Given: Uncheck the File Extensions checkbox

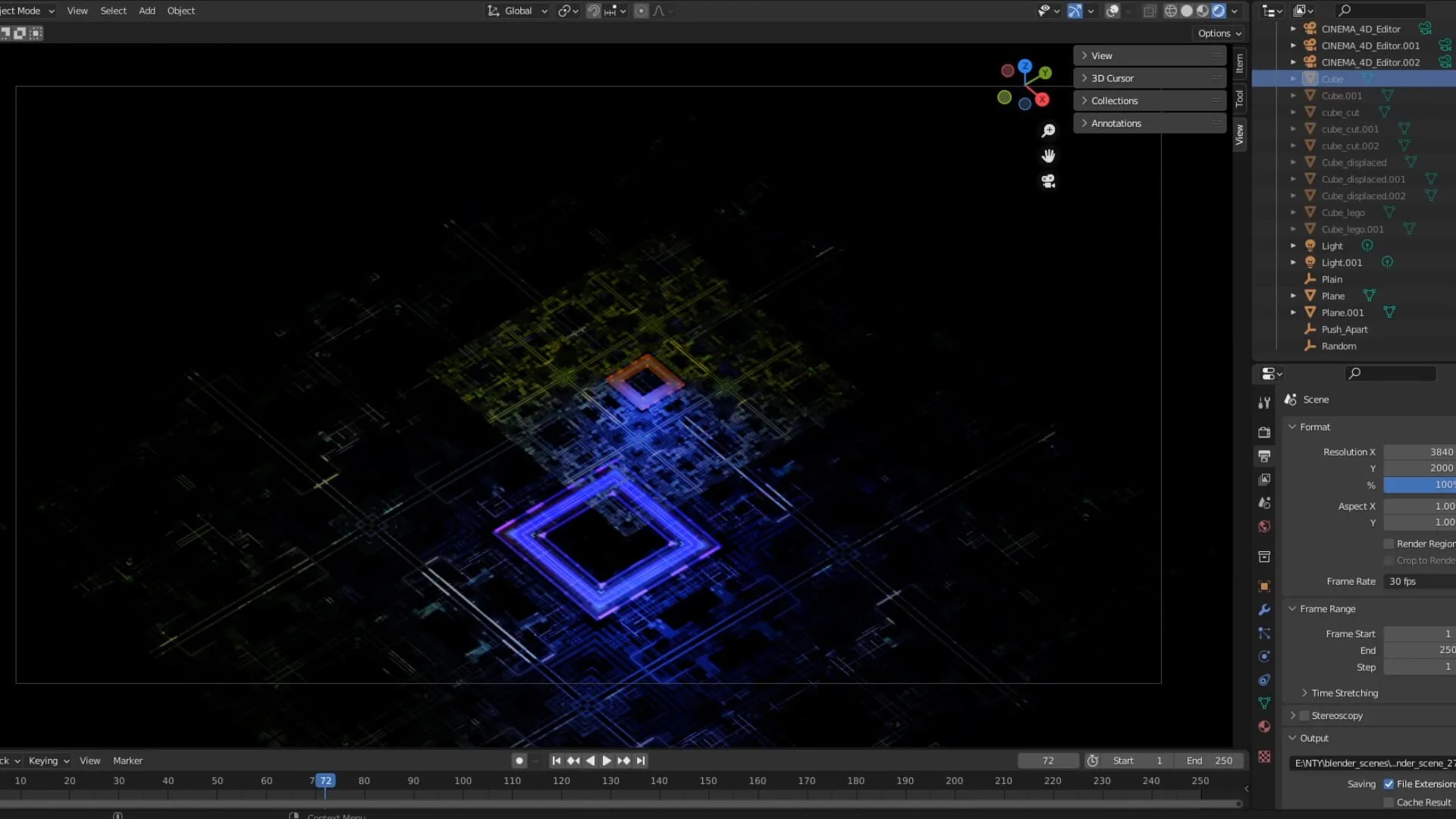Looking at the screenshot, I should pyautogui.click(x=1389, y=784).
